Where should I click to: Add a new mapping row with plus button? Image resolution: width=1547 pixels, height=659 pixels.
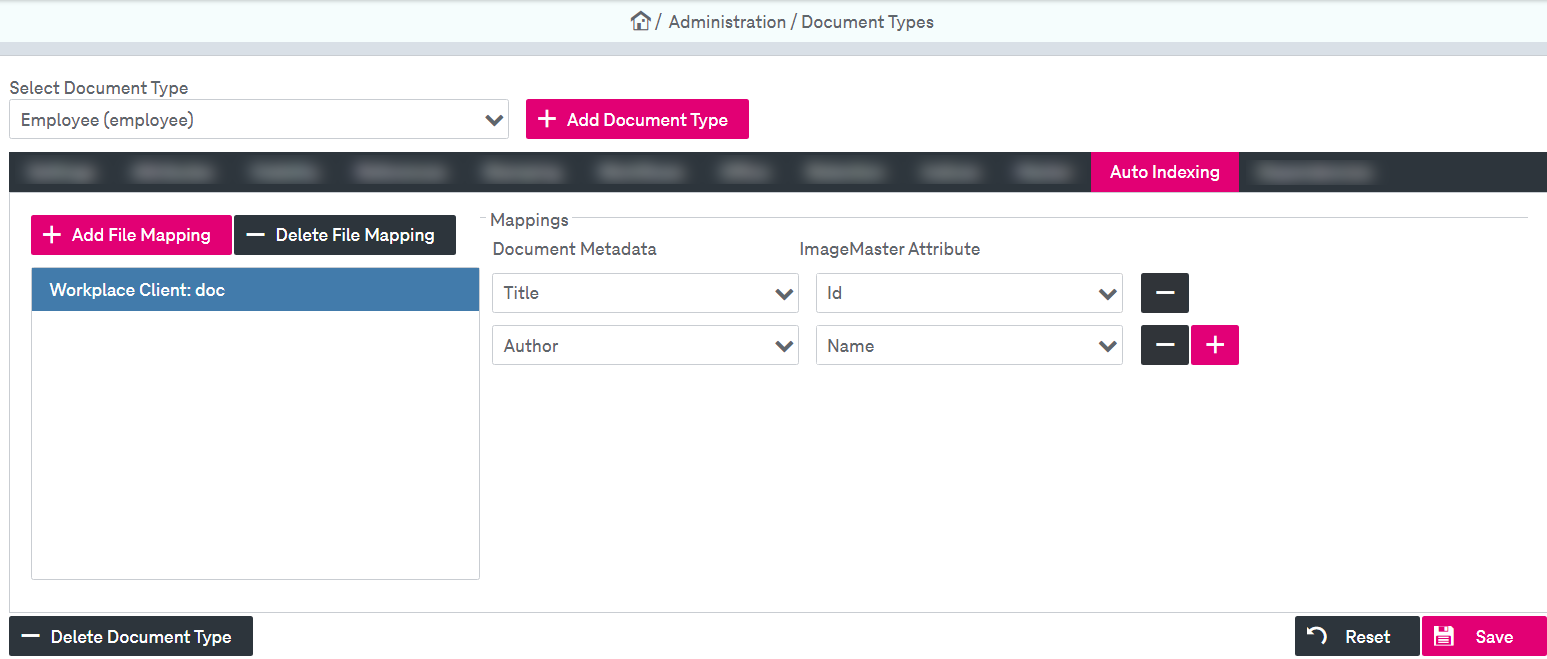[x=1214, y=345]
